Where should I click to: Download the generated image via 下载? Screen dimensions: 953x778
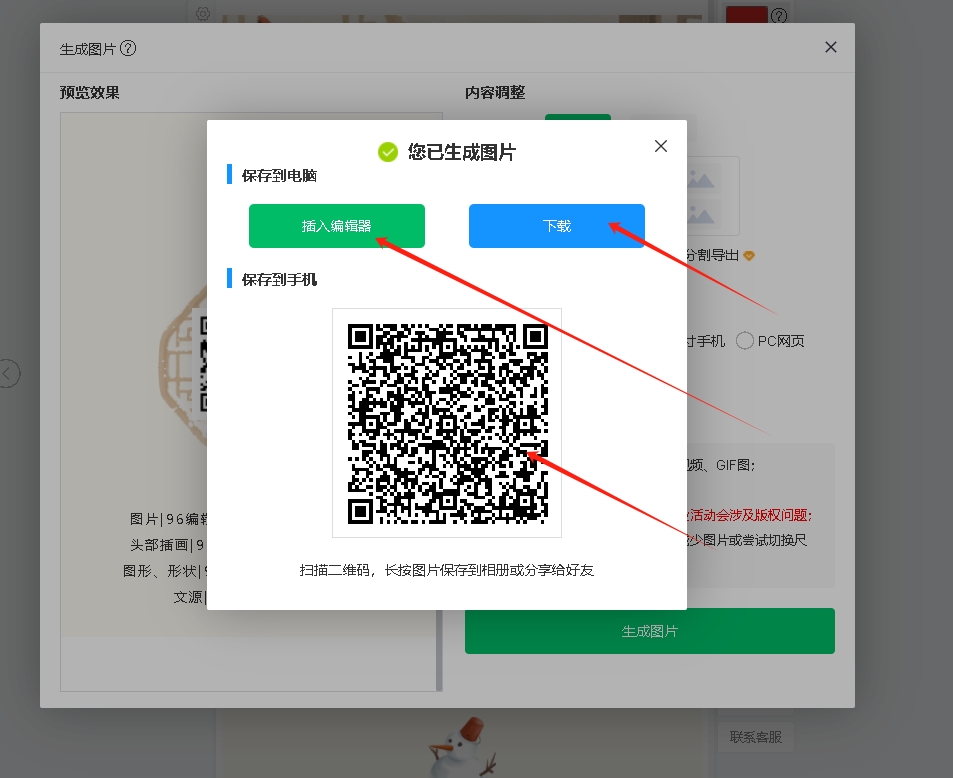pos(556,226)
